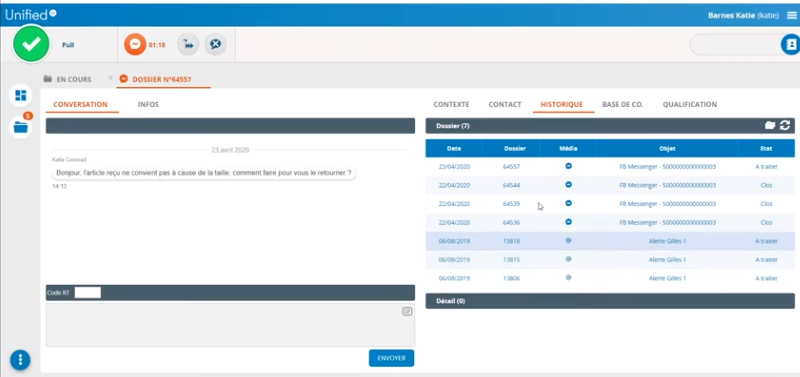Click Messenger media icon for dossier 64544
Viewport: 800px width, 377px height.
(568, 185)
